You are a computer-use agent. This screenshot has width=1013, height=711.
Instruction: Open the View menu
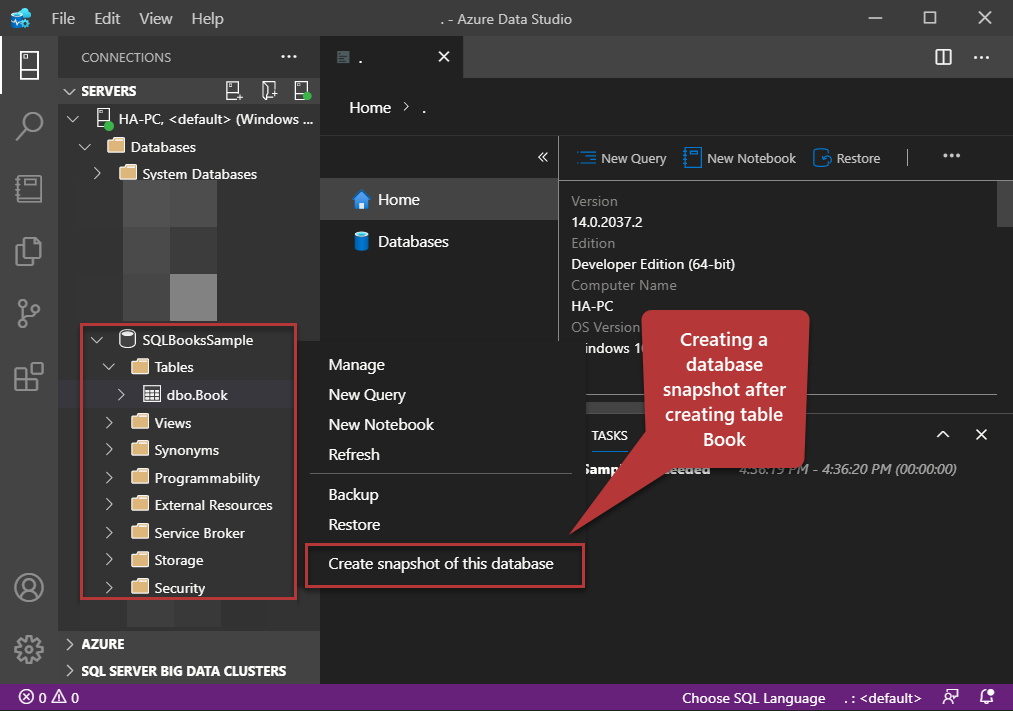click(156, 19)
